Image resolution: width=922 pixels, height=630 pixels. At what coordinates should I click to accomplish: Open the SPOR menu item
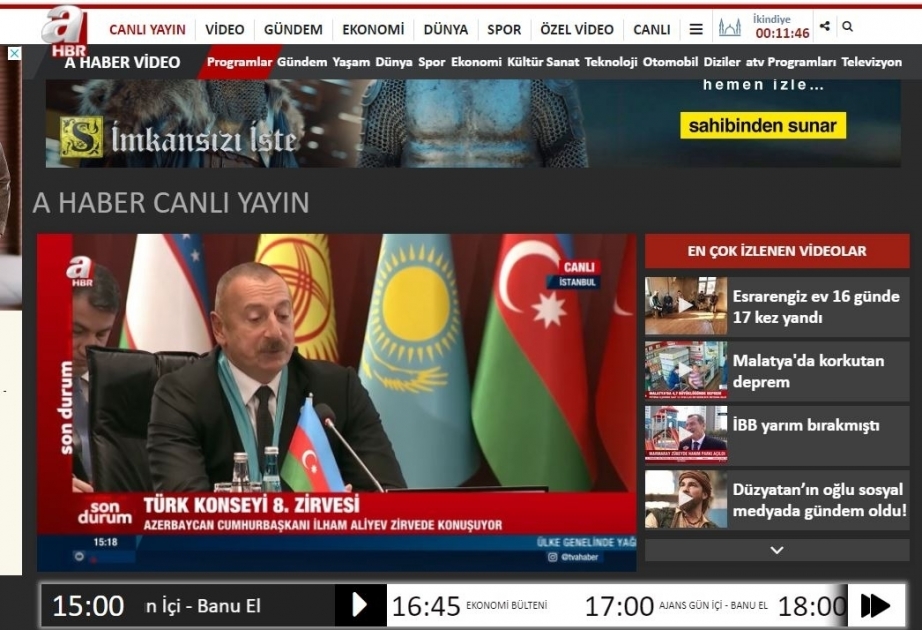point(504,29)
